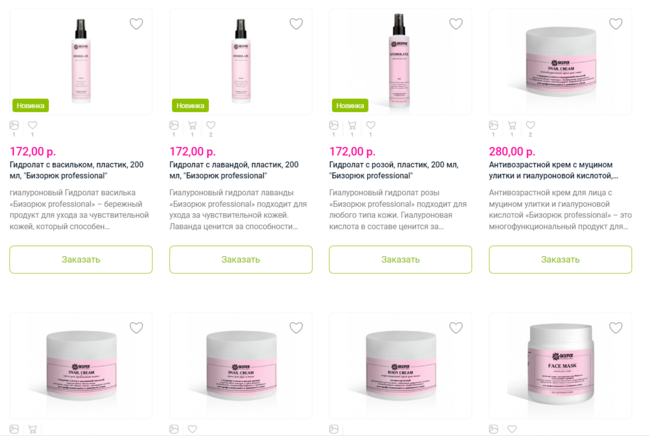Viewport: 650px width, 436px height.
Task: Click photo icon under anti-age snail cream
Action: [493, 125]
